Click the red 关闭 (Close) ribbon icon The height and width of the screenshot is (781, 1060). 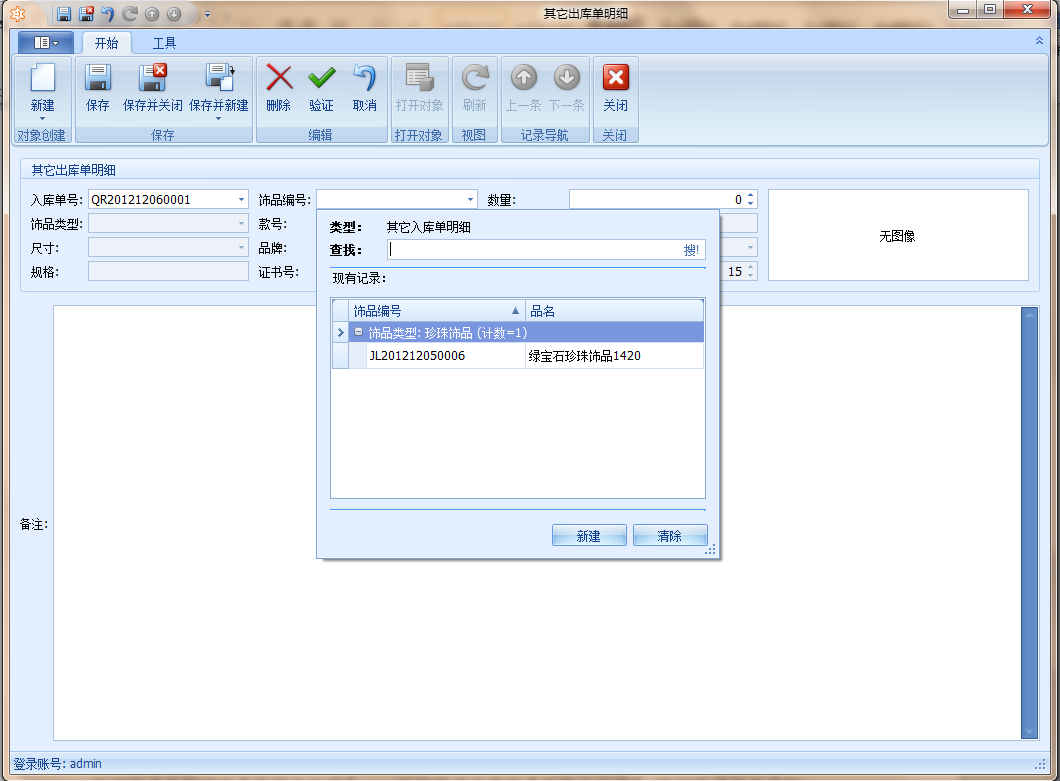point(616,78)
